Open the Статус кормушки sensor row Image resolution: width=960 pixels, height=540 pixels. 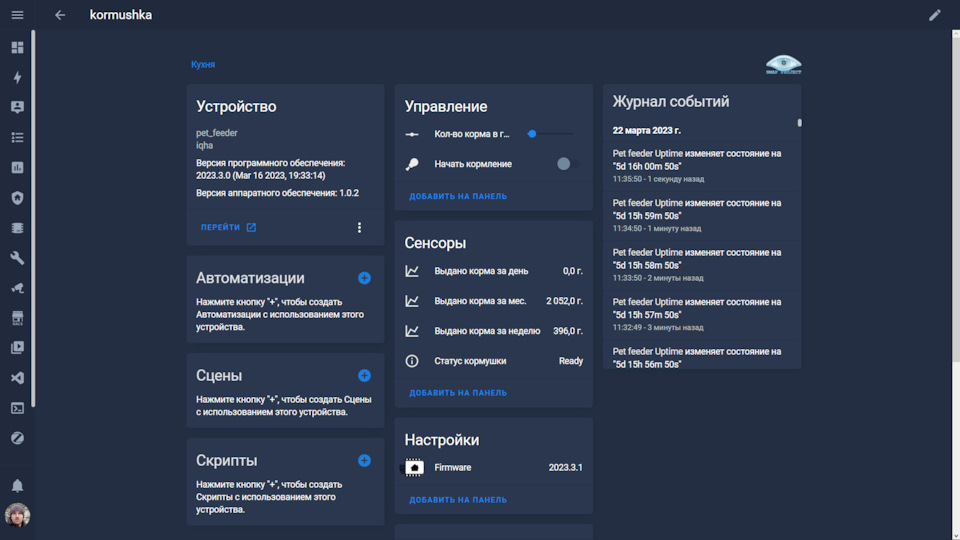494,361
